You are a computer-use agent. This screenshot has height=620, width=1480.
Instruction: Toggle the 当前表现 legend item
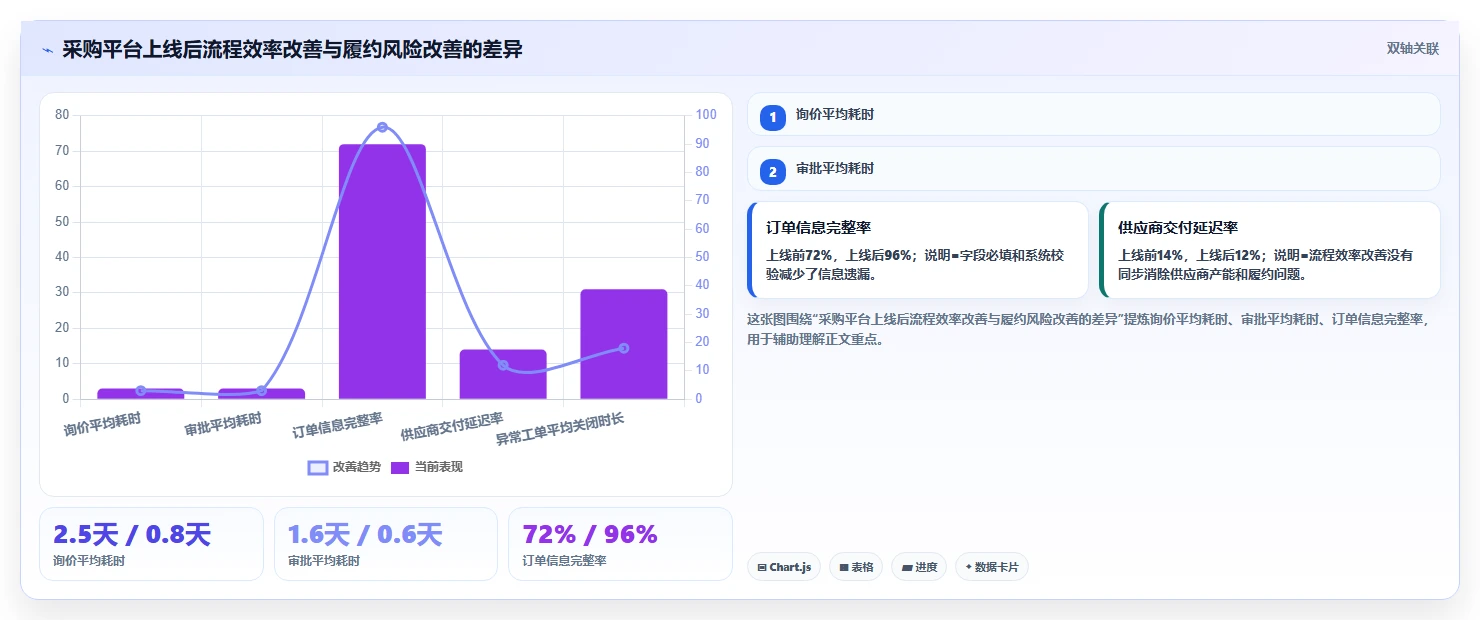[426, 467]
